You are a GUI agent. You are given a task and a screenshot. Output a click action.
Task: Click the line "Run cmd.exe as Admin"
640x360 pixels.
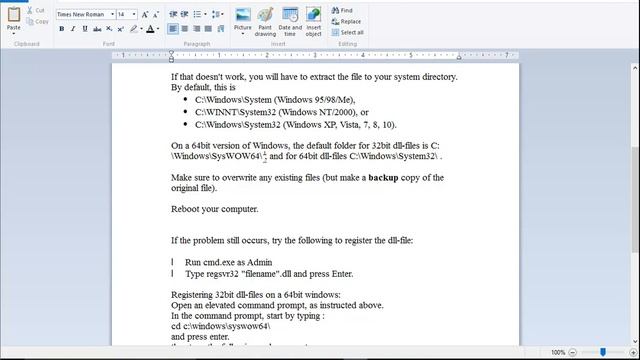click(x=229, y=262)
